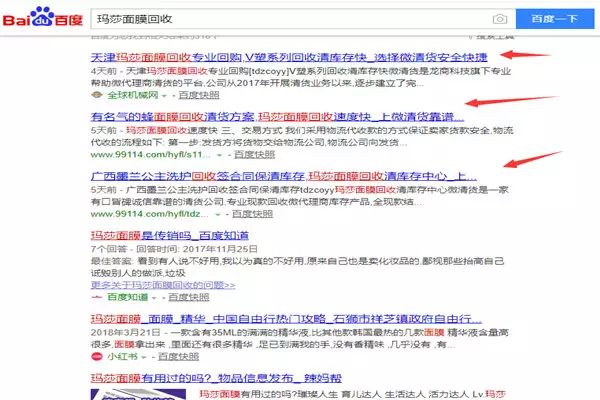
Task: Open 百度快照 for 百度知道 result
Action: point(188,297)
